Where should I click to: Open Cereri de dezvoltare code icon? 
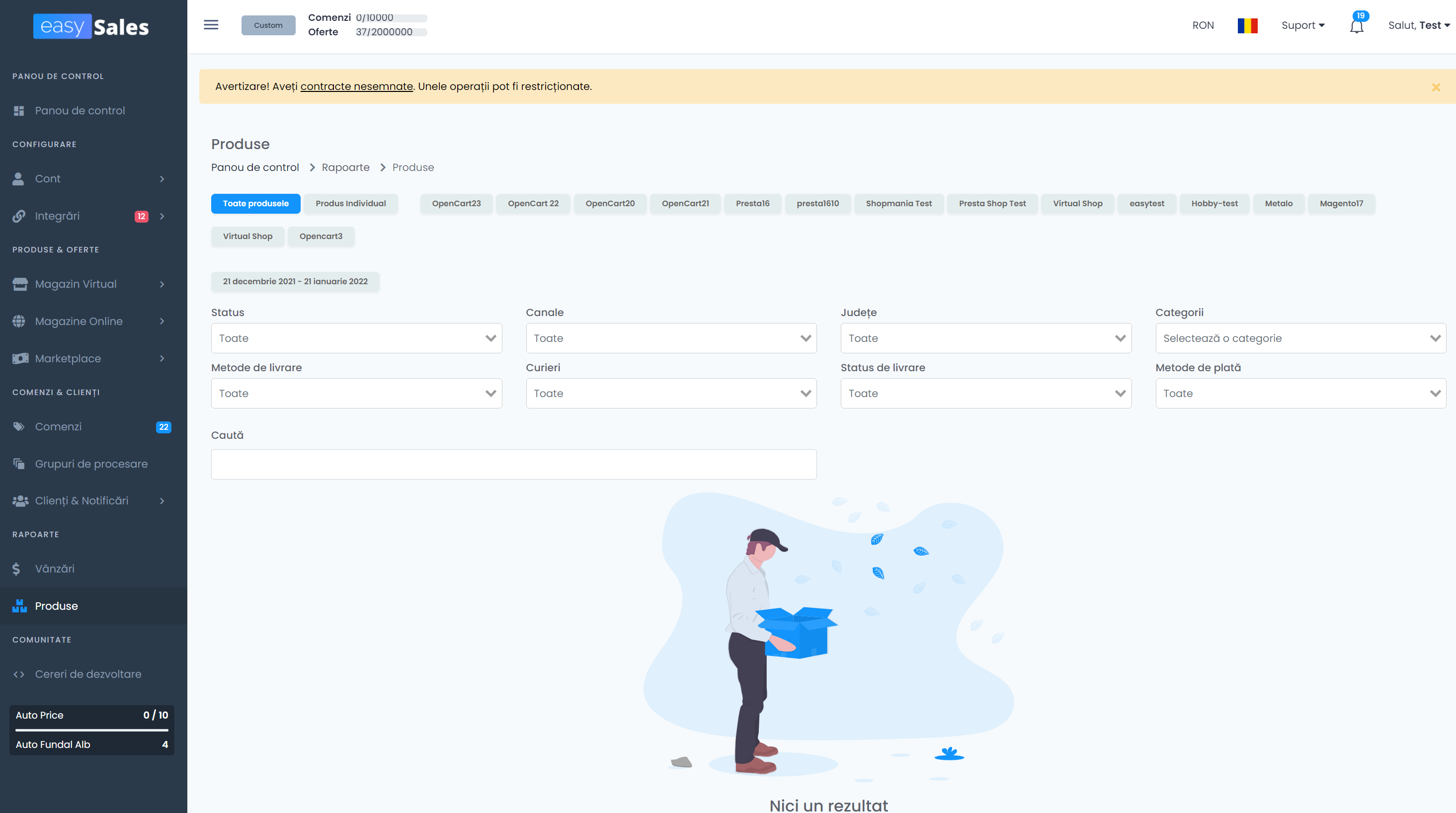tap(19, 674)
